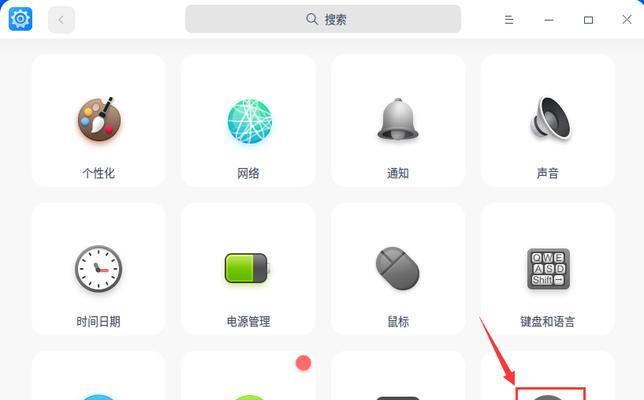
Task: Open the 键盘和语言 keyboard icon
Action: tap(548, 269)
